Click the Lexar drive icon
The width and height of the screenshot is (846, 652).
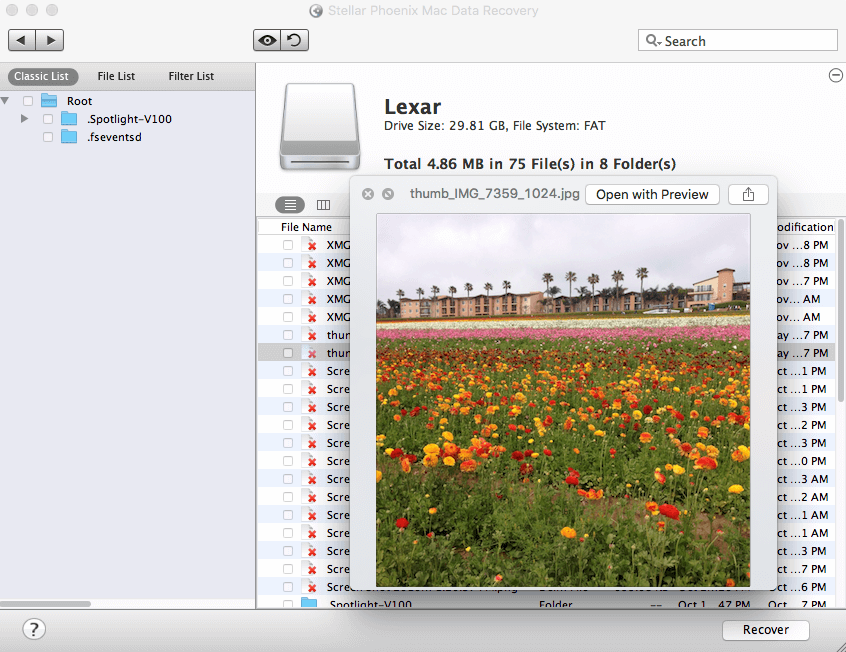(320, 126)
